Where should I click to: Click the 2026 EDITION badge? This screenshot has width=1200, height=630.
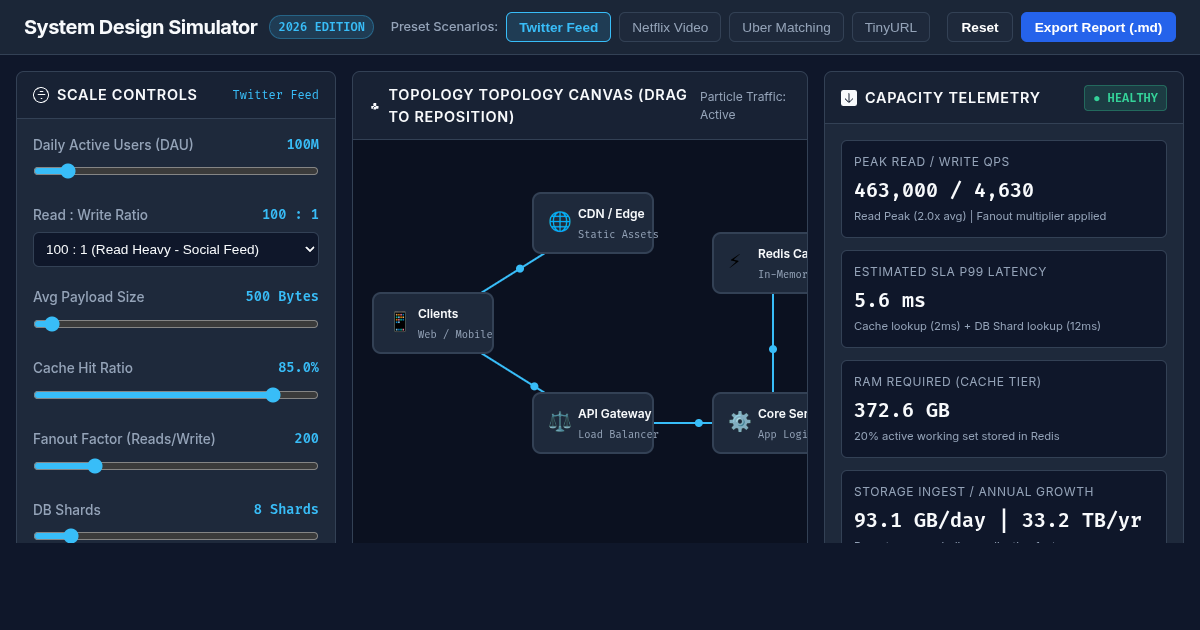[321, 27]
